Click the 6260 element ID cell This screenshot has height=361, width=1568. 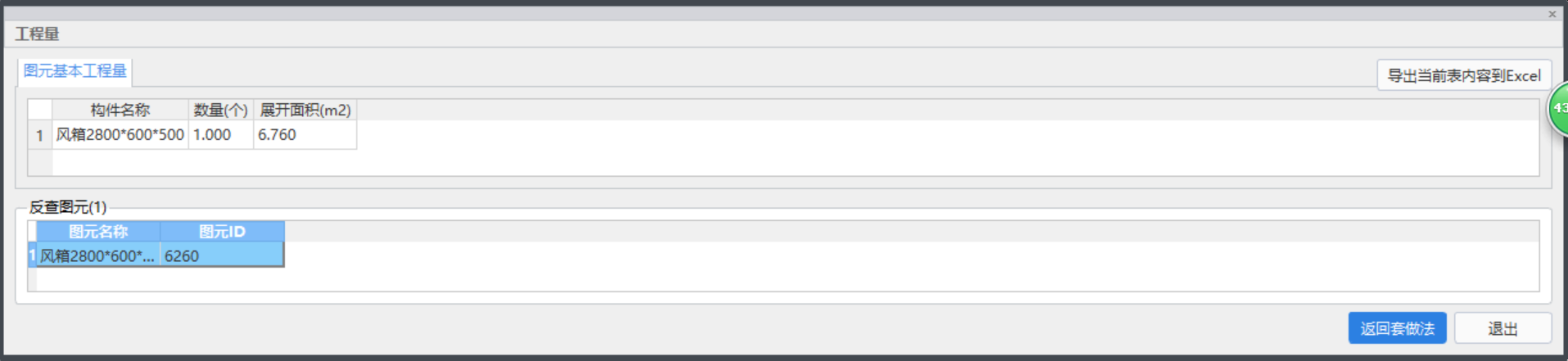click(222, 255)
